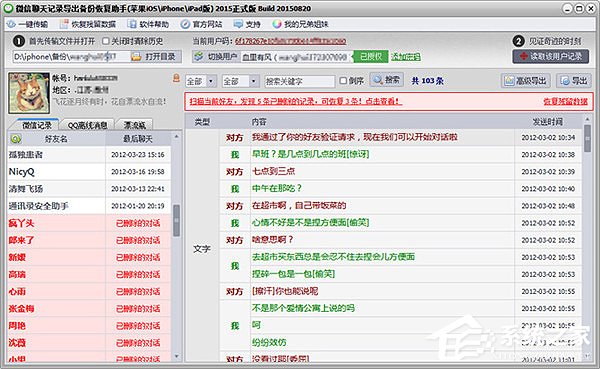This screenshot has width=600, height=369.
Task: Open 我的兄弟姐妹 in the toolbar
Action: pyautogui.click(x=300, y=24)
